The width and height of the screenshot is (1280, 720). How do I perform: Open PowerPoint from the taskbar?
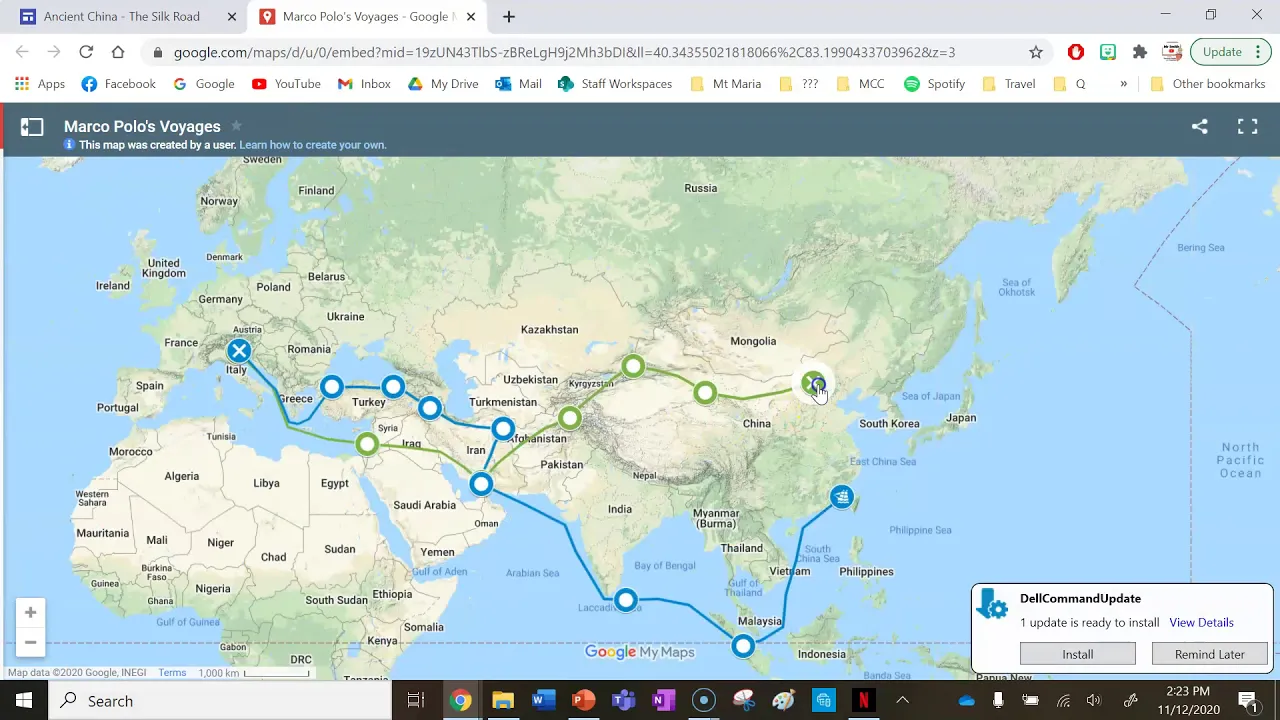point(583,700)
